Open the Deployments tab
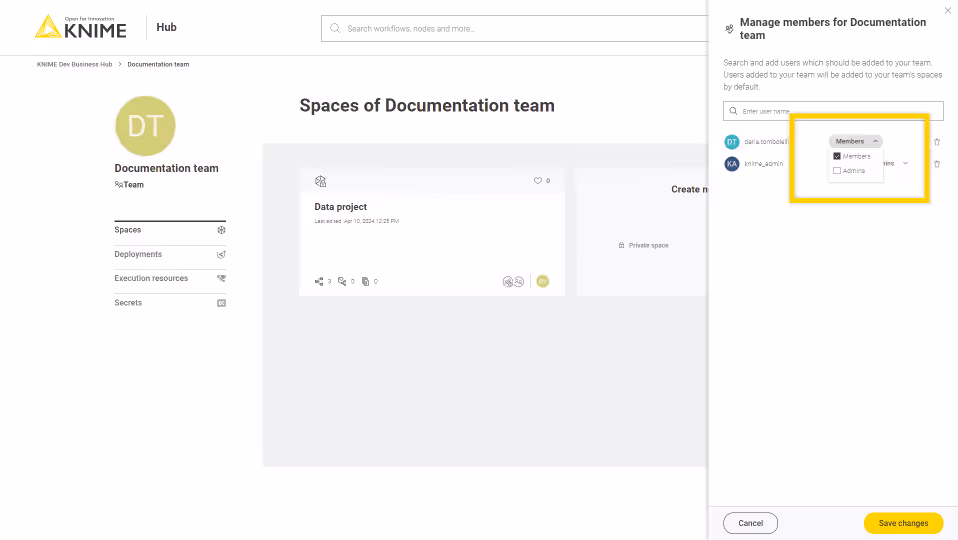 click(x=170, y=255)
